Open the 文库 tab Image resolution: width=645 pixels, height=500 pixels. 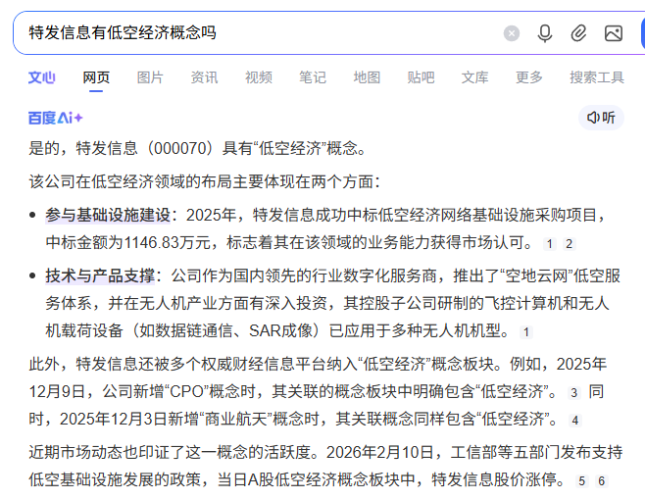point(475,77)
